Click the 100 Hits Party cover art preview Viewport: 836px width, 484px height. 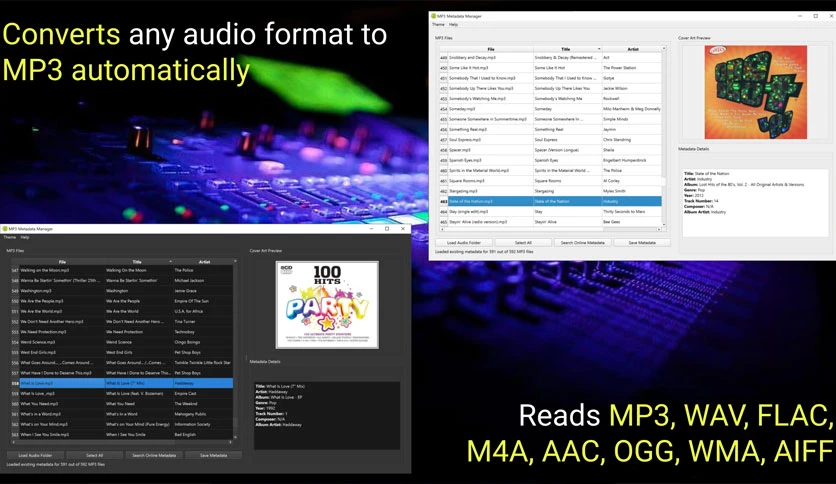coord(327,305)
